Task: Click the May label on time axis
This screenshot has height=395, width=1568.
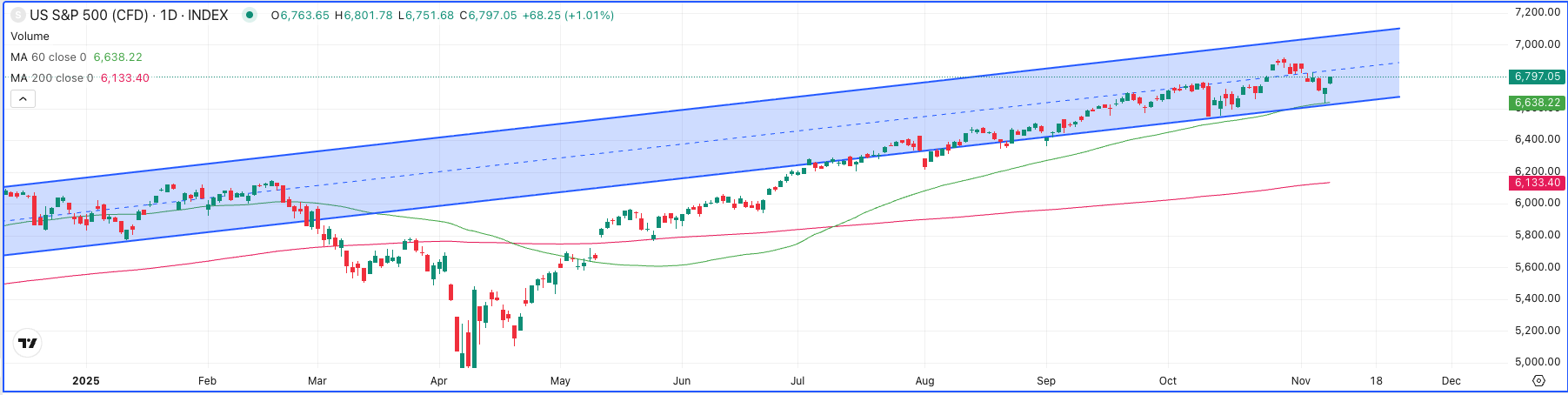Action: click(x=560, y=381)
